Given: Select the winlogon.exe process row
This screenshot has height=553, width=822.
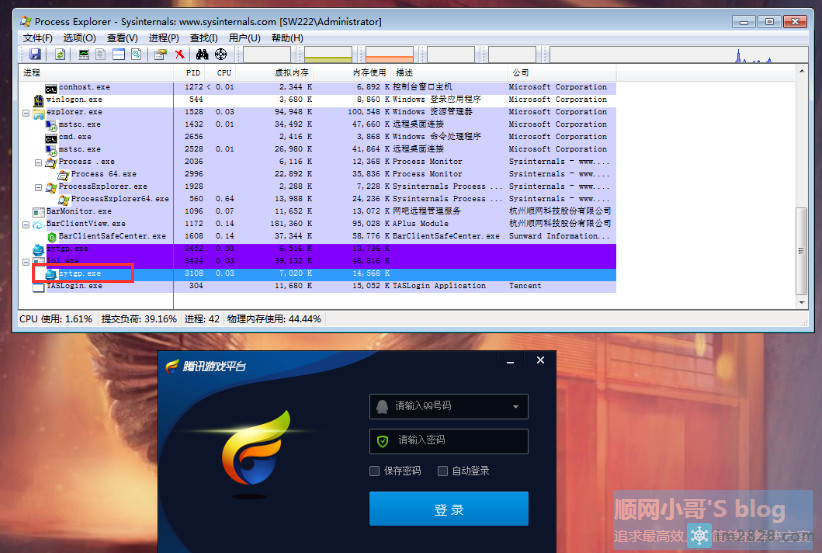Looking at the screenshot, I should [318, 100].
